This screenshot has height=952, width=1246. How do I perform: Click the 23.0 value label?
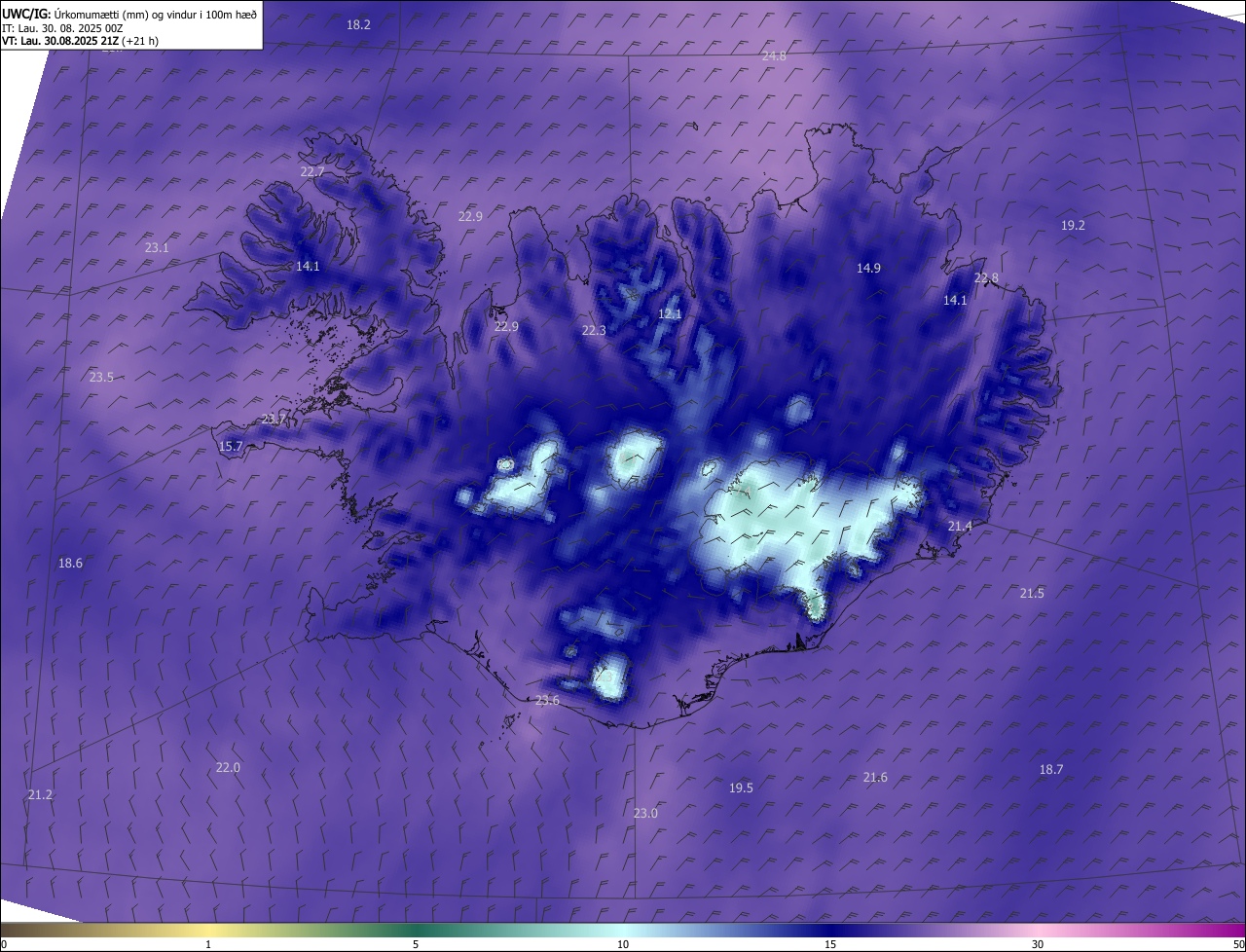pyautogui.click(x=645, y=814)
